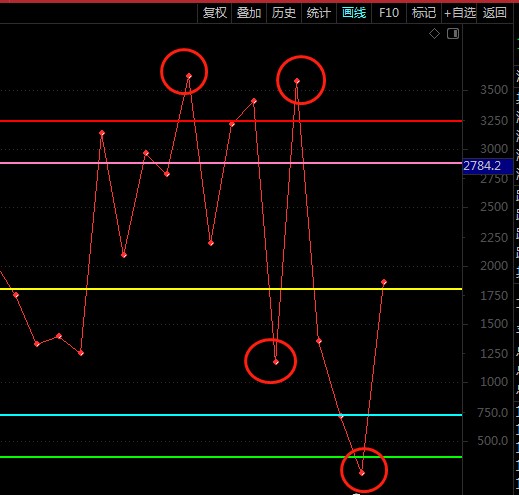The image size is (519, 495).
Task: Select the cyan horizontal line near 750
Action: (x=231, y=415)
